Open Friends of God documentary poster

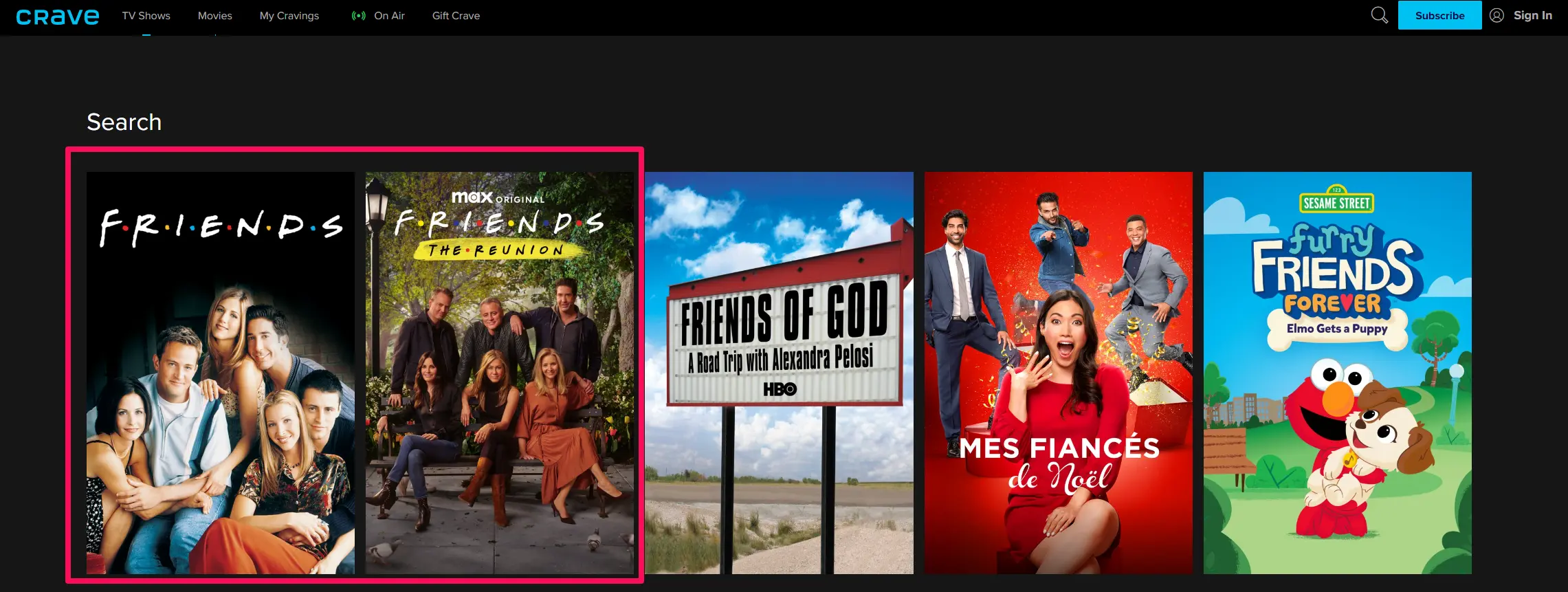coord(780,373)
